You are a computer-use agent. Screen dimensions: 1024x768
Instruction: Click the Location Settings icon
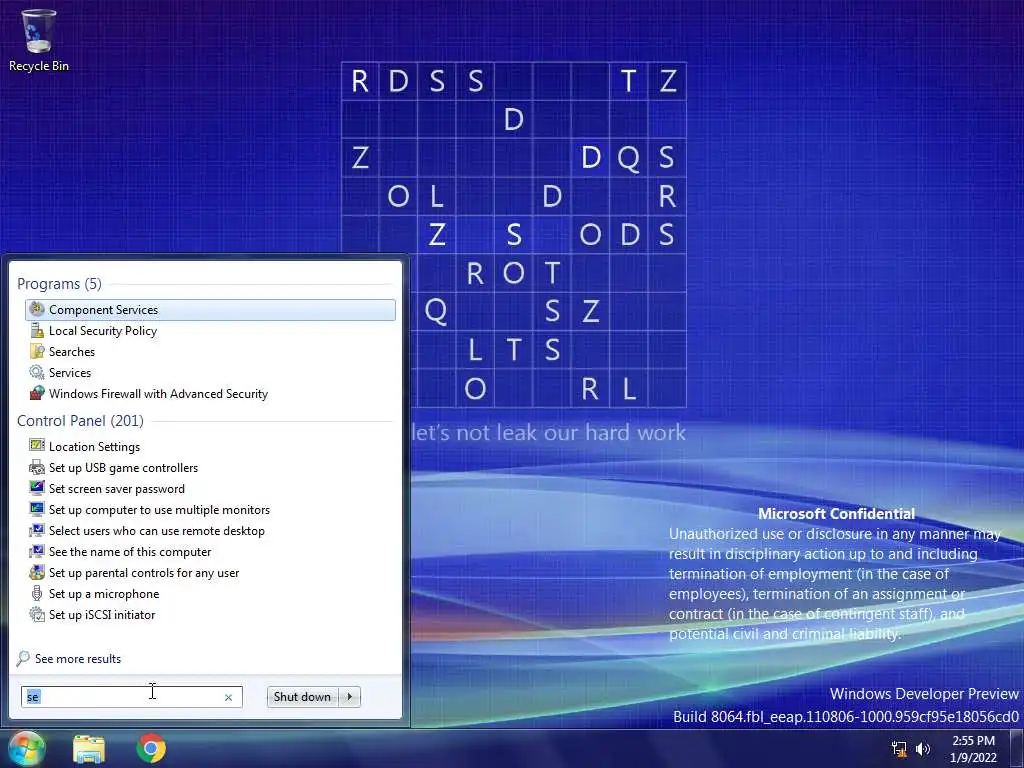pos(37,446)
